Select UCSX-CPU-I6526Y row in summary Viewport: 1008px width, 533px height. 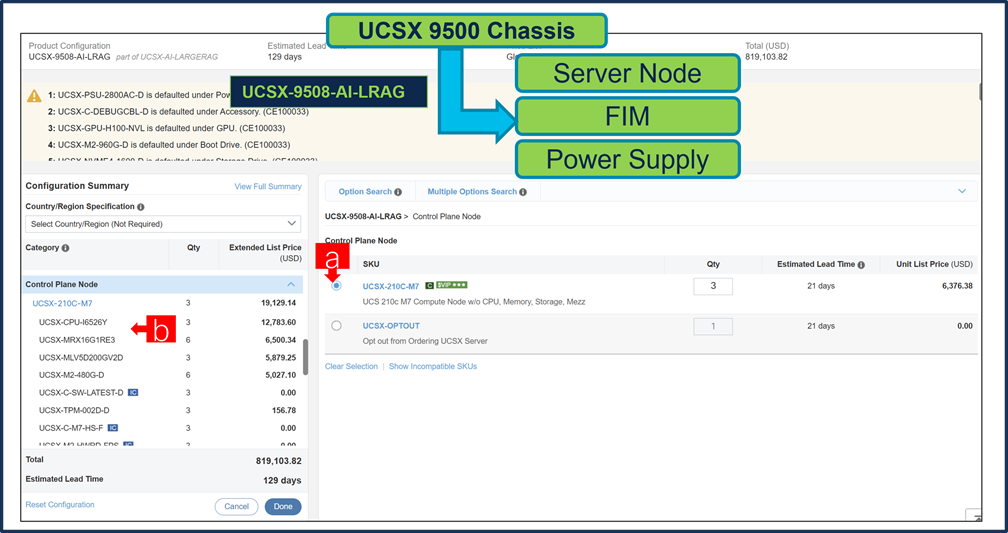(163, 322)
